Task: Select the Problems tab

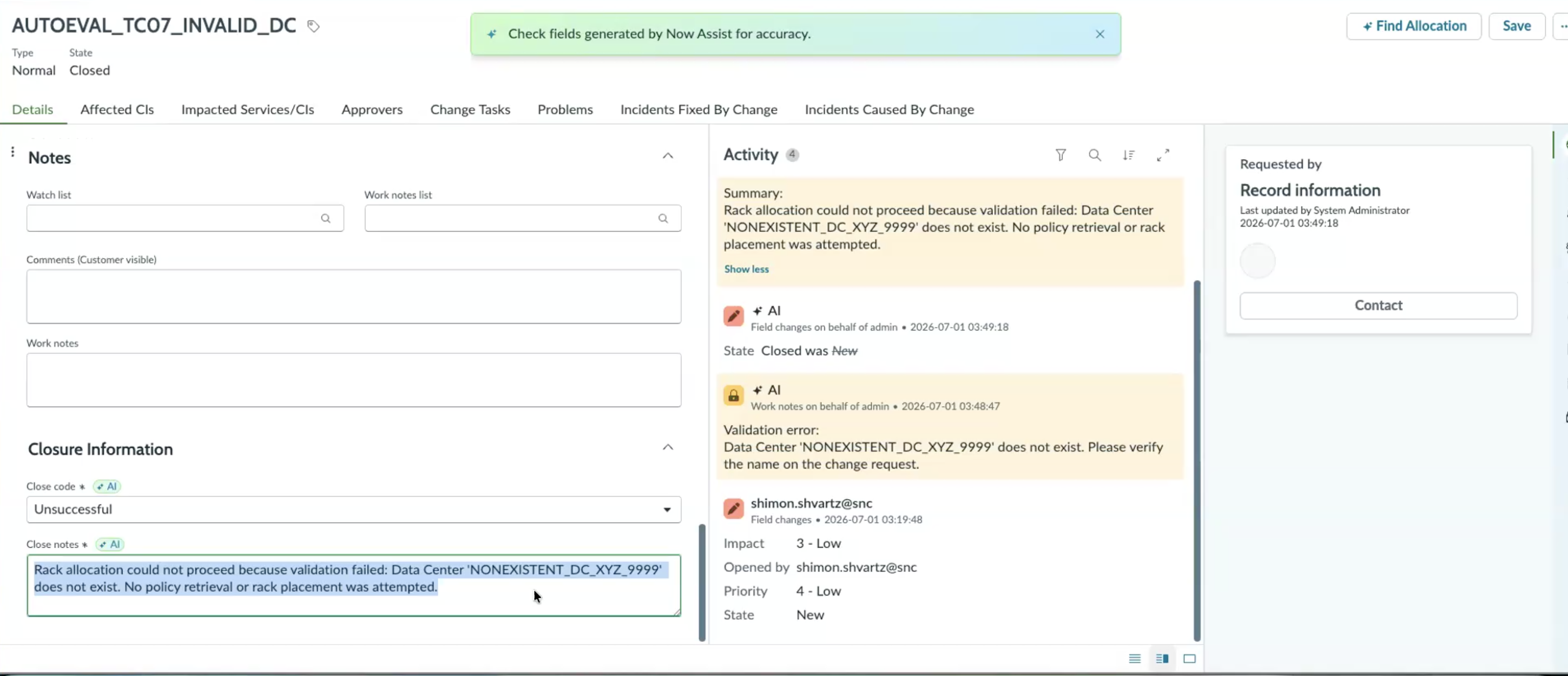Action: pyautogui.click(x=565, y=109)
